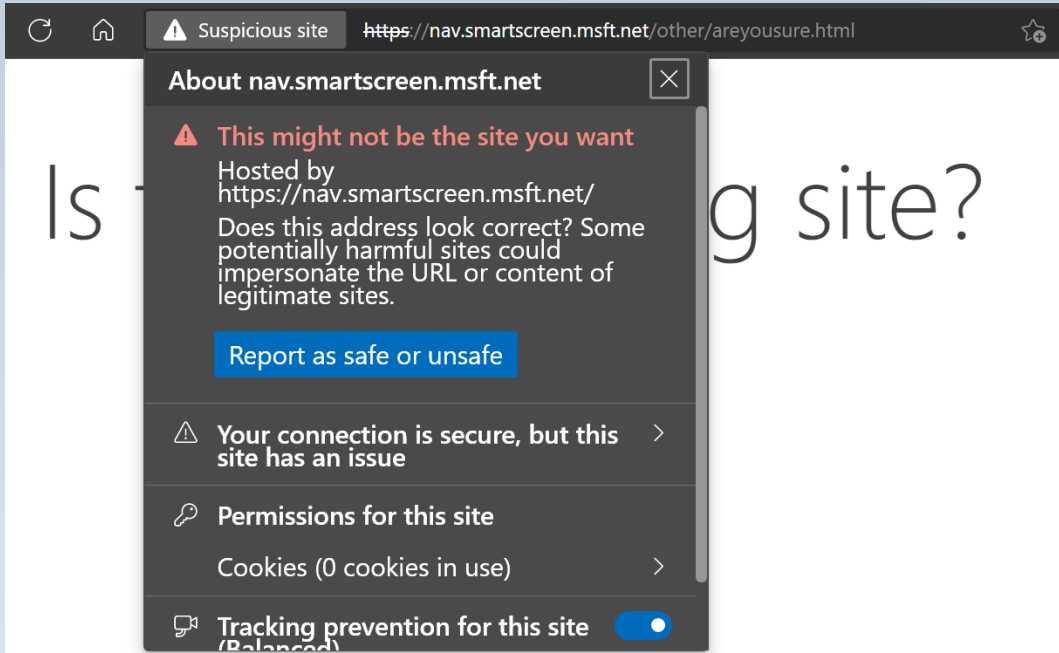Image resolution: width=1059 pixels, height=653 pixels.
Task: Reload the current page
Action: coord(39,30)
